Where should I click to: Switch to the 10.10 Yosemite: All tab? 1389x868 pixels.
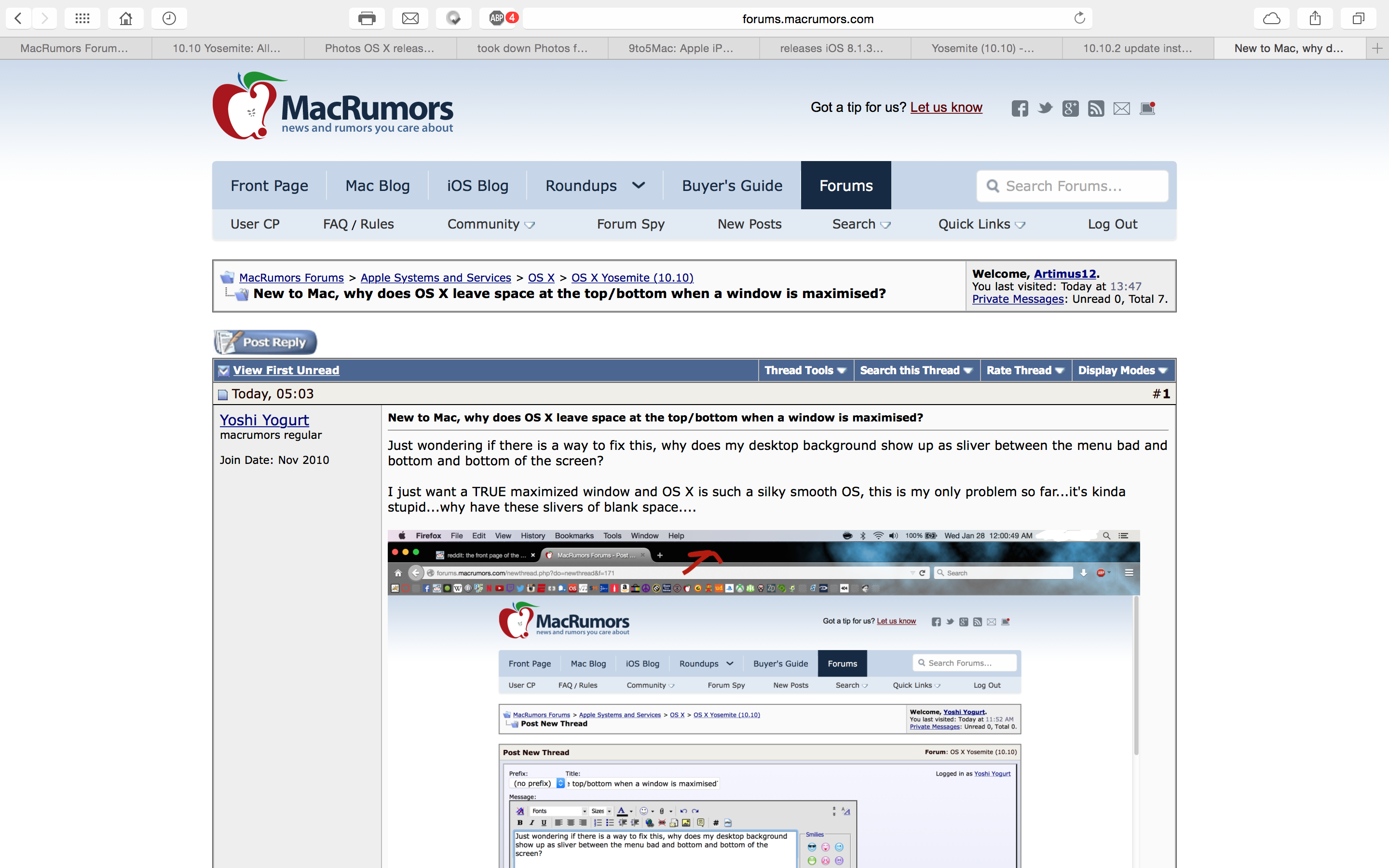pyautogui.click(x=227, y=48)
